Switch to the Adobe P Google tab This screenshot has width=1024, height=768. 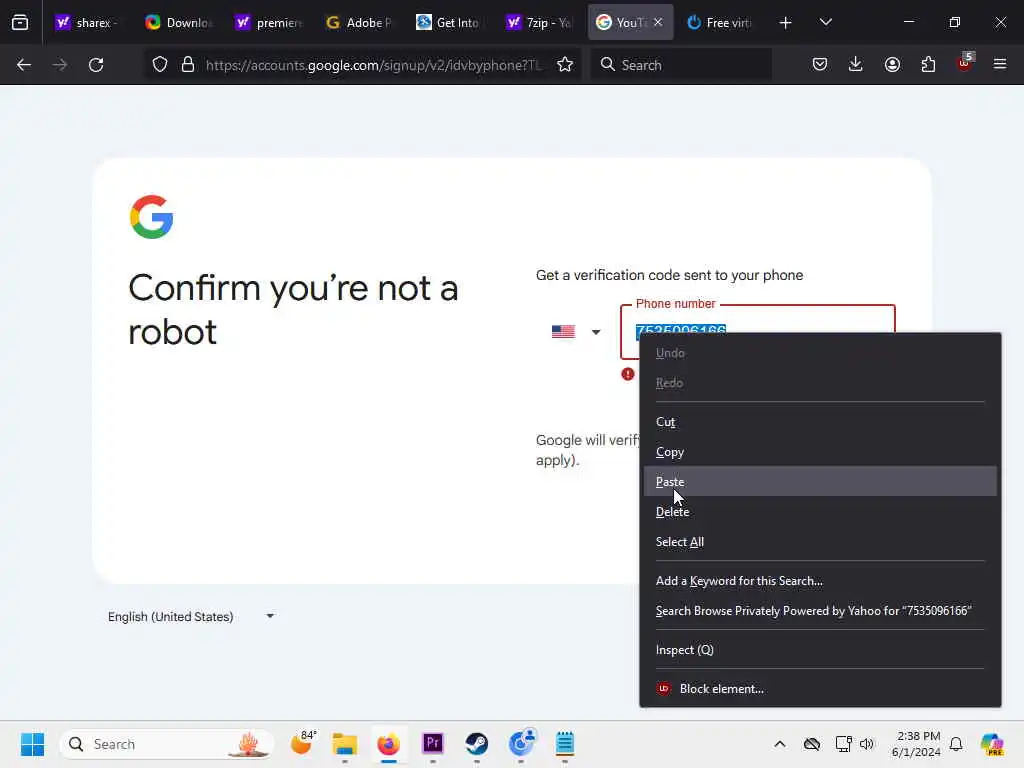[x=359, y=23]
